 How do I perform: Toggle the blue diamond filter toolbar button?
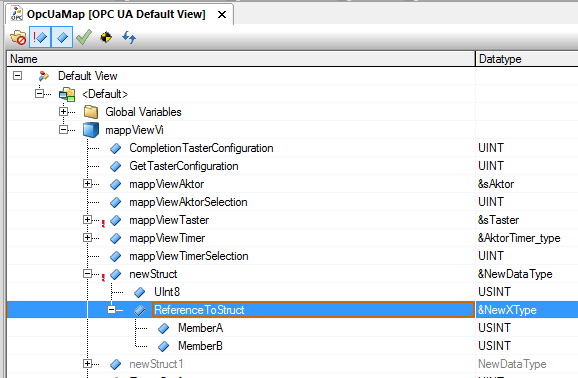point(62,37)
